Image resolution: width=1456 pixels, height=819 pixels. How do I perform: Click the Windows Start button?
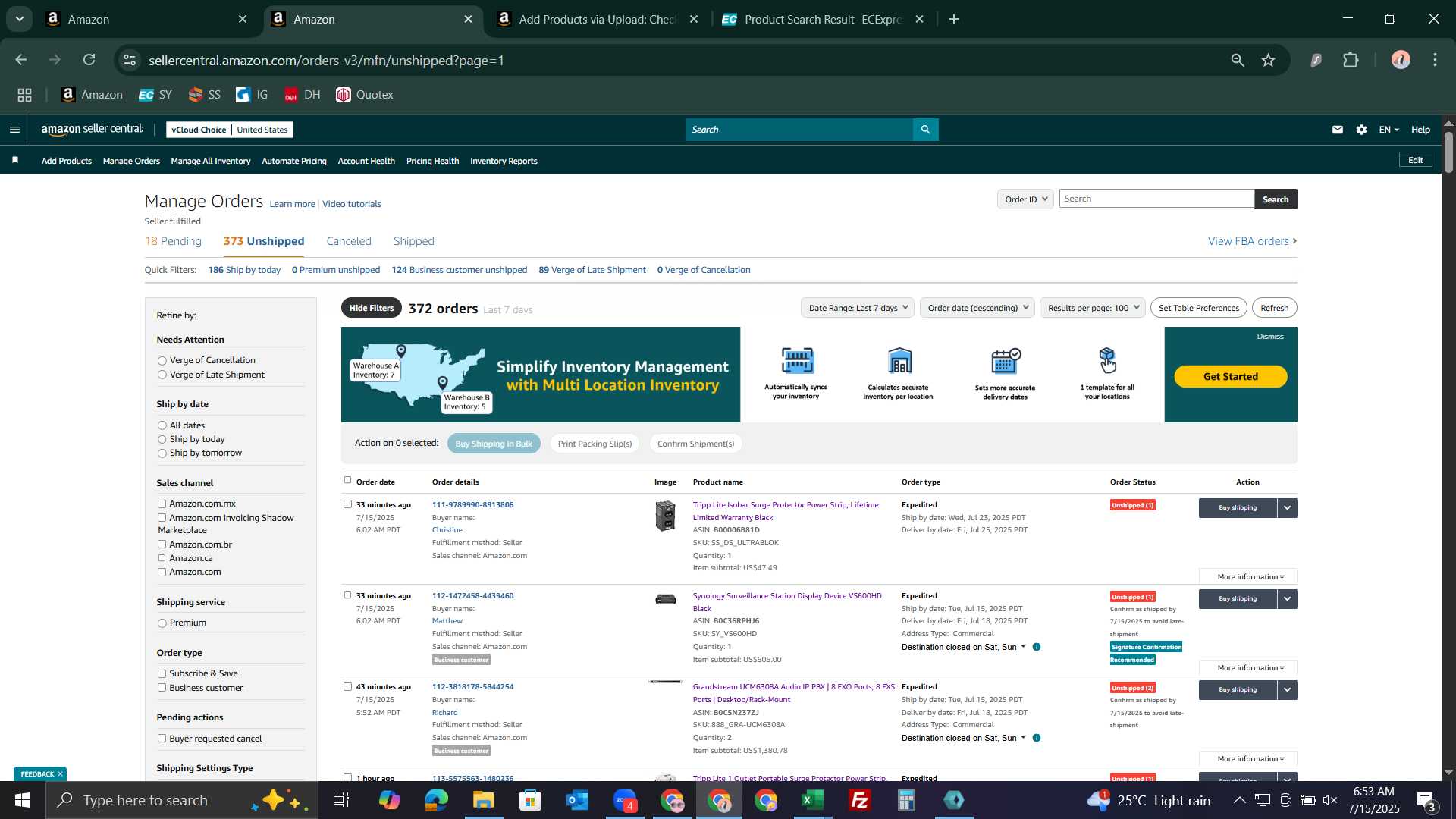click(23, 800)
